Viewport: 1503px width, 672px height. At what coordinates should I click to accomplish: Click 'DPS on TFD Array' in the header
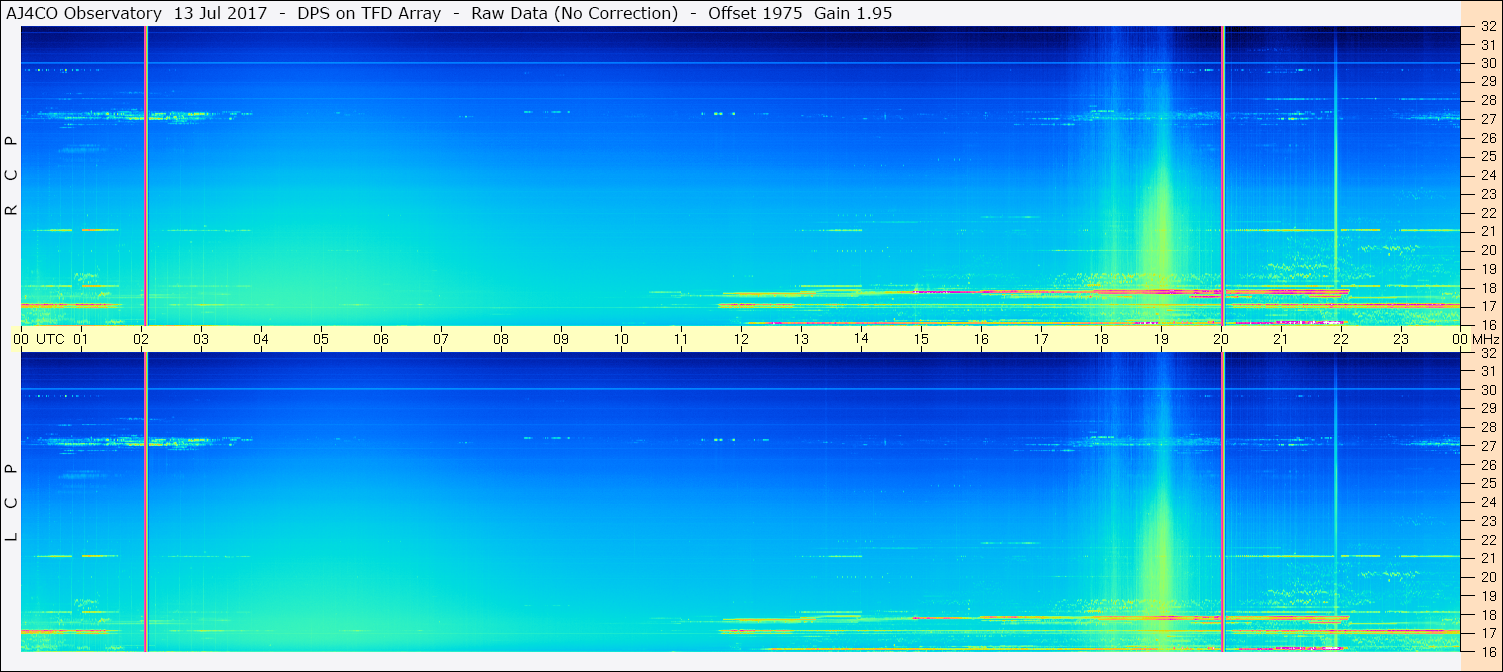(369, 13)
